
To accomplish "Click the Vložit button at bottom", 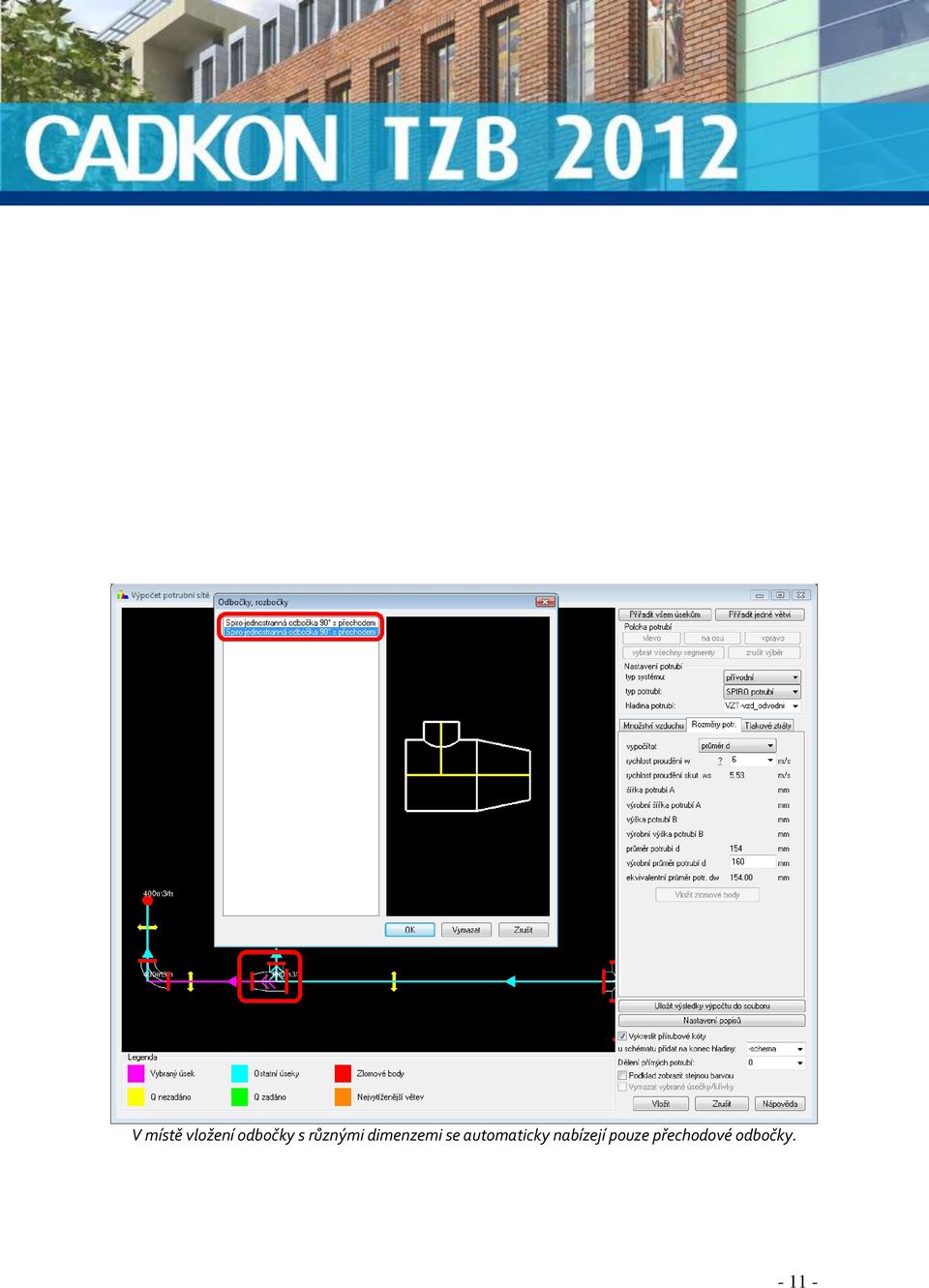I will (661, 1104).
